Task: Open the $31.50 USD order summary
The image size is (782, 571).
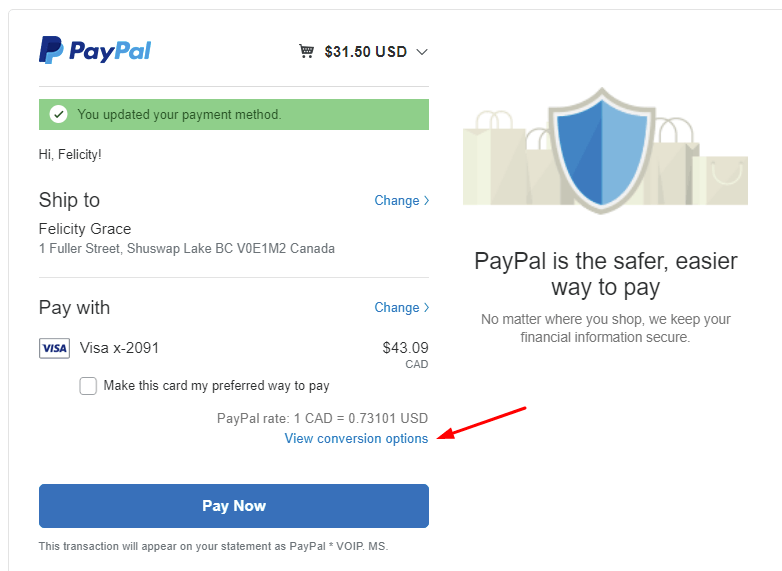Action: (x=365, y=52)
